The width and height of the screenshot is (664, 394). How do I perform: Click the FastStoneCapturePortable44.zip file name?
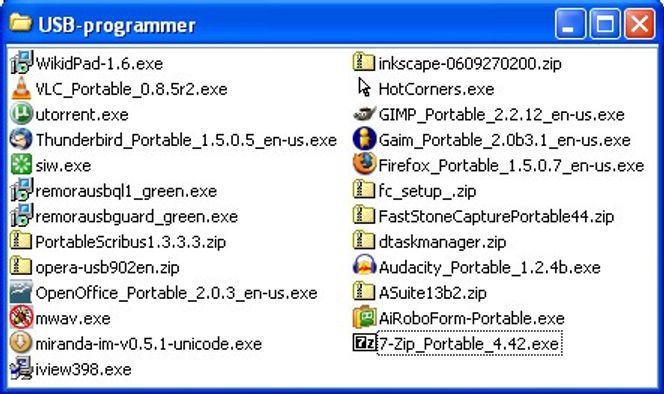click(x=496, y=216)
